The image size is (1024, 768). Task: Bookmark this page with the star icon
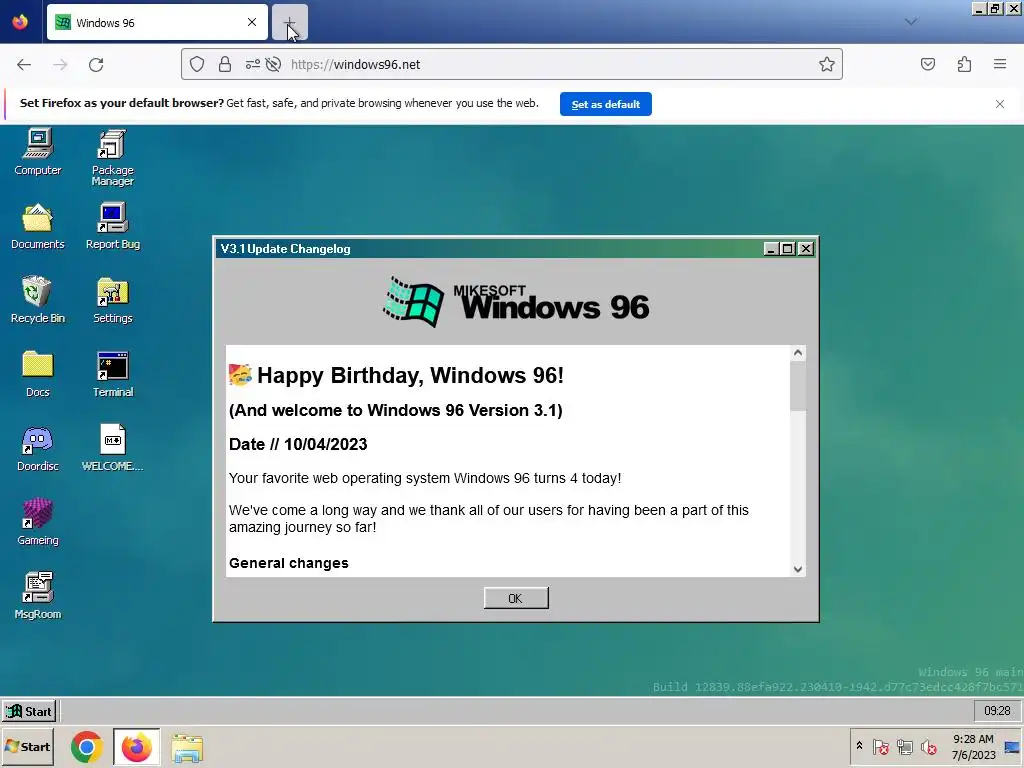tap(827, 64)
